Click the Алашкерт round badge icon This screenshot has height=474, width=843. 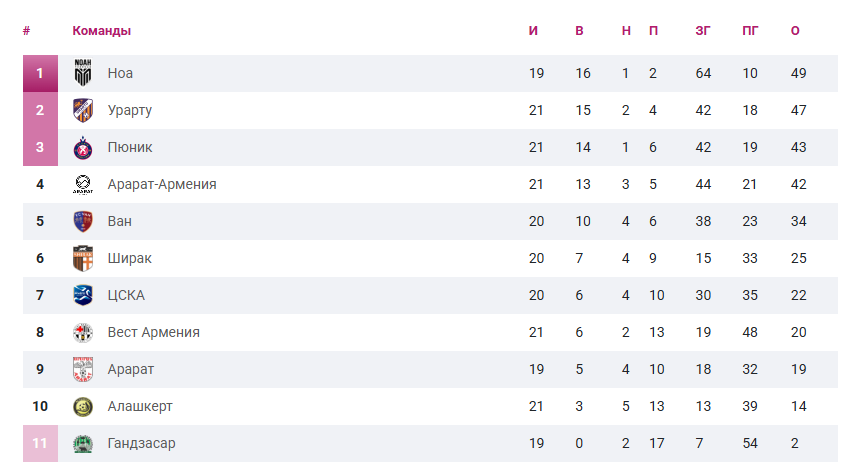(x=83, y=406)
